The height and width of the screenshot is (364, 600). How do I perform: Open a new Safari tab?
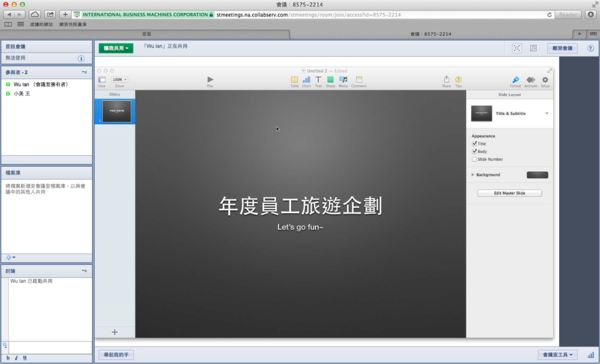tap(579, 34)
